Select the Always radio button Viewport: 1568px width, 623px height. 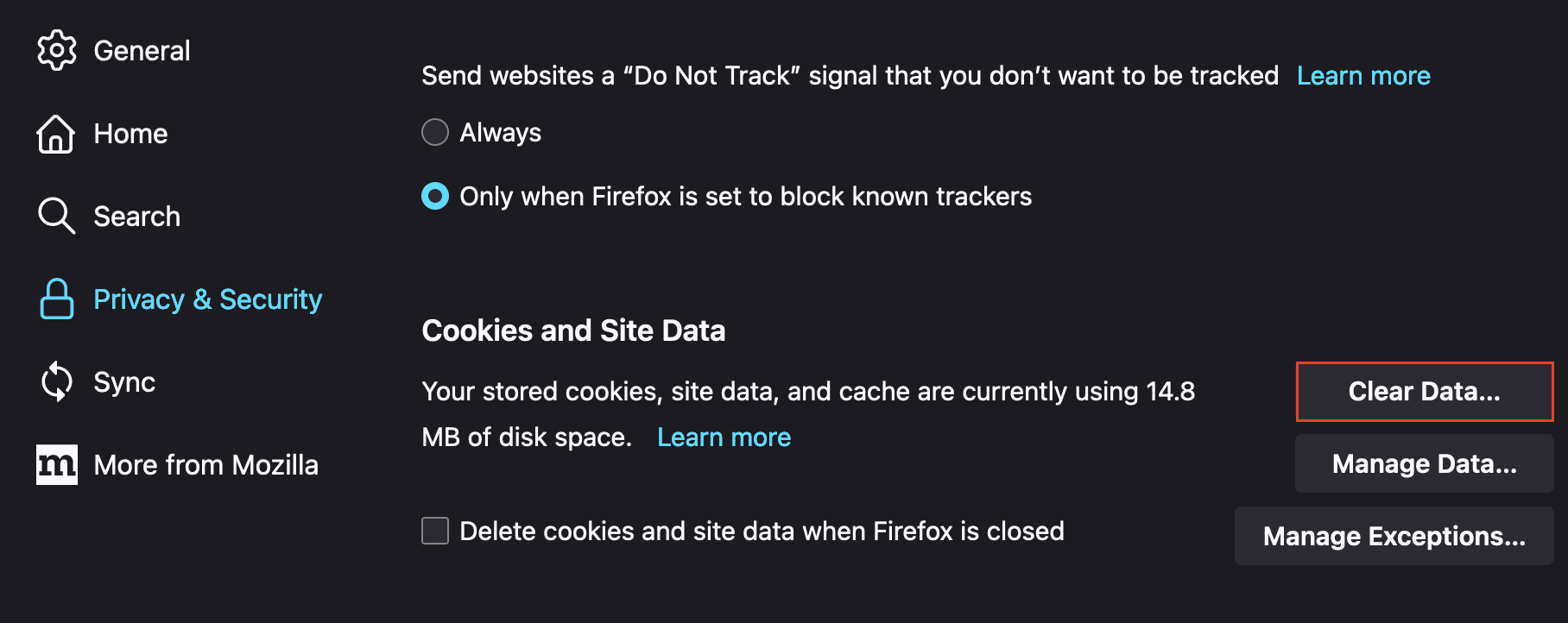[x=435, y=132]
